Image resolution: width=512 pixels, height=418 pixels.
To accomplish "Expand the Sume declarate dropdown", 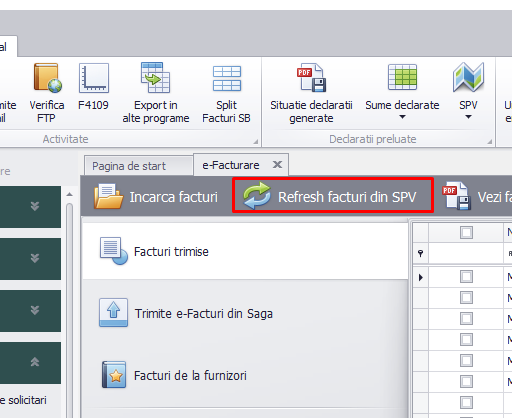I will pos(402,117).
